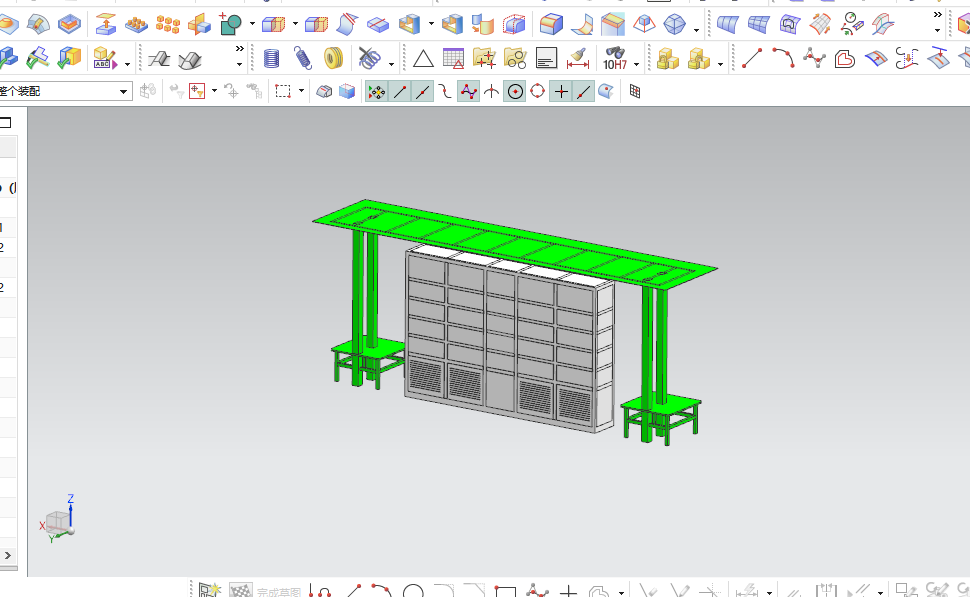Toggle the Point on Curve snap option
The width and height of the screenshot is (970, 597).
pyautogui.click(x=584, y=92)
